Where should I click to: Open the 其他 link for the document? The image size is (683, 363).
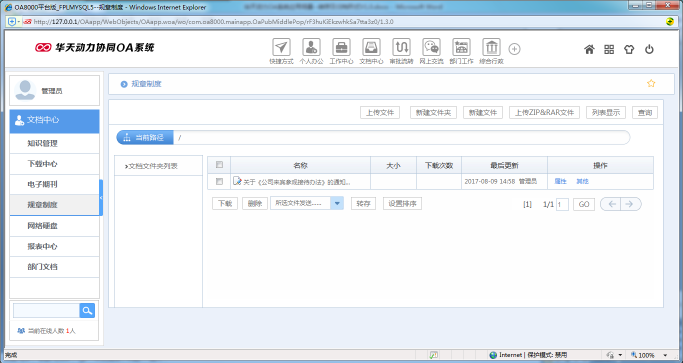582,181
